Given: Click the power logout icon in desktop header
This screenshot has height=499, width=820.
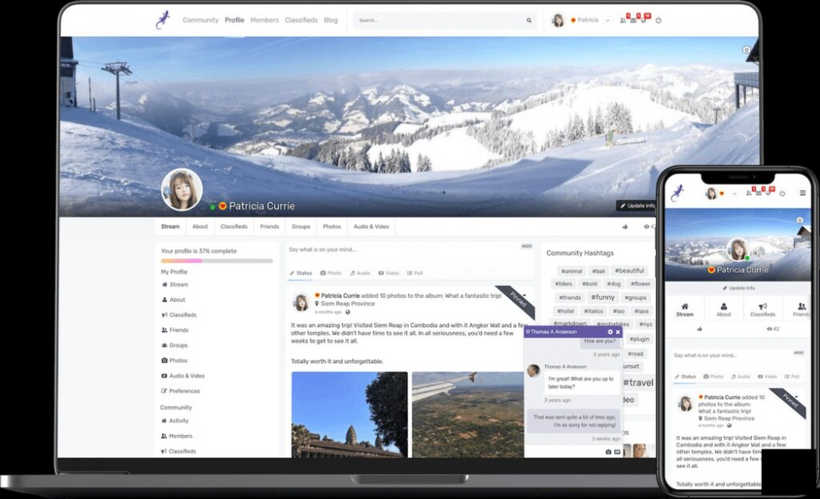Looking at the screenshot, I should click(658, 20).
